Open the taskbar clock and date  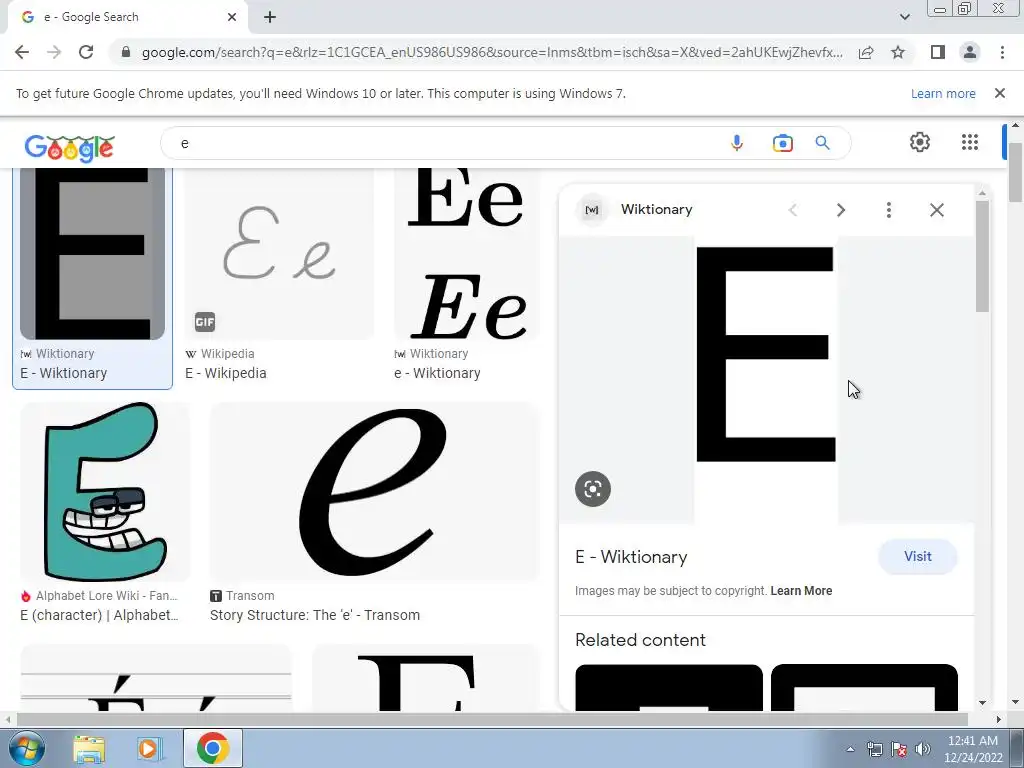[972, 749]
